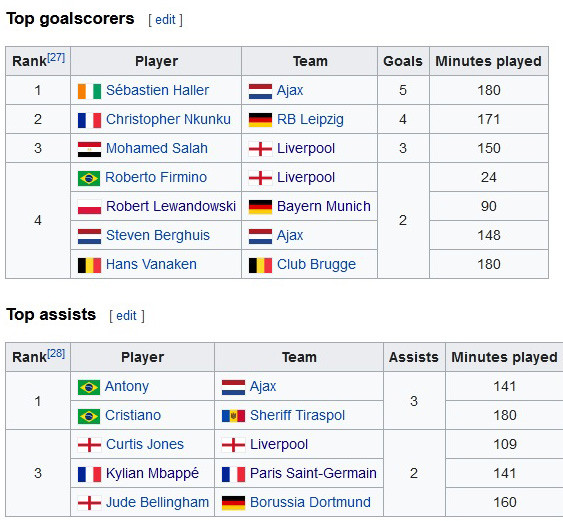Open reference 28 in assists table
Screen dimensions: 563x521
click(x=56, y=353)
